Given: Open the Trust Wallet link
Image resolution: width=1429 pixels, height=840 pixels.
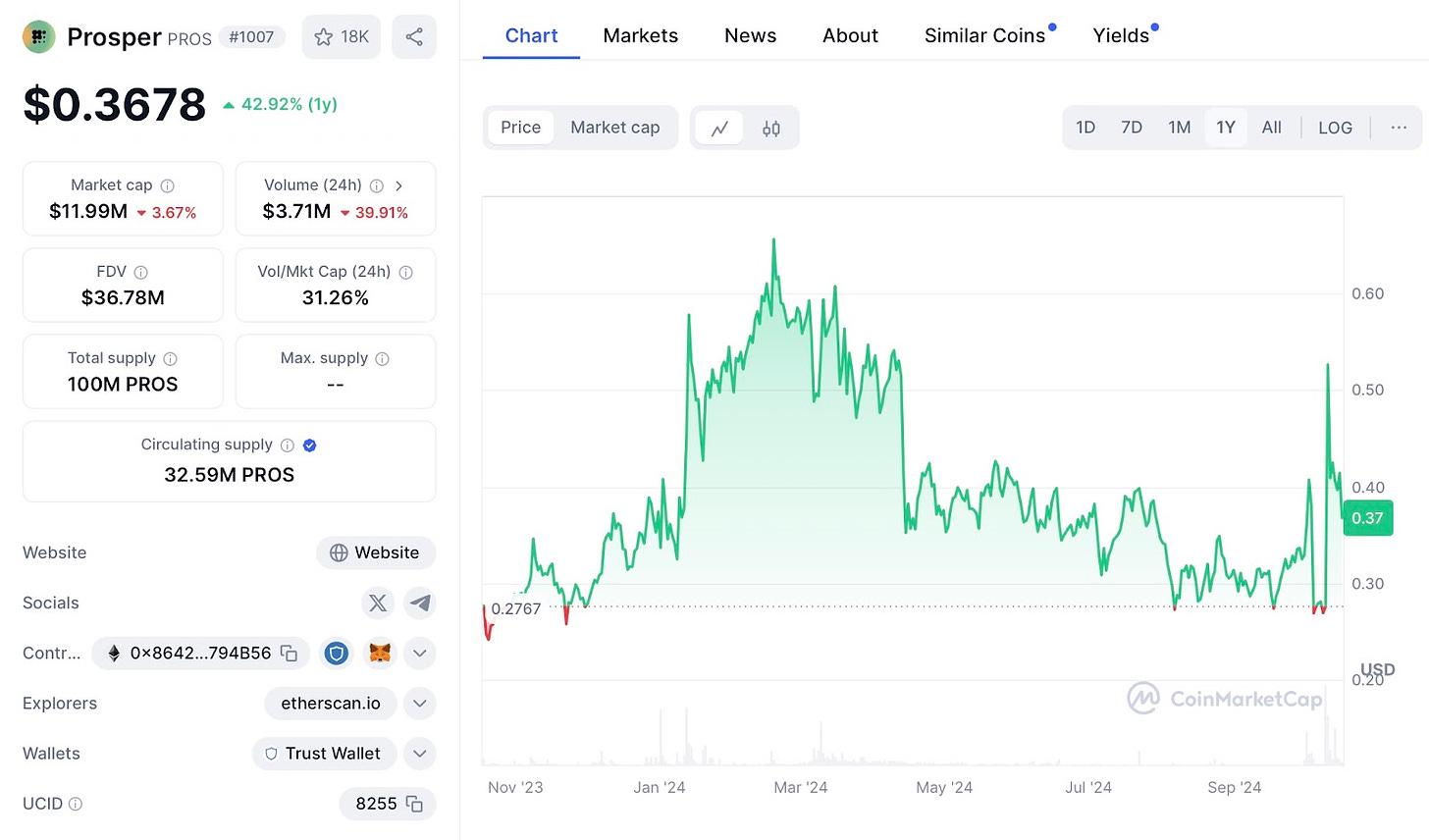Looking at the screenshot, I should coord(324,754).
